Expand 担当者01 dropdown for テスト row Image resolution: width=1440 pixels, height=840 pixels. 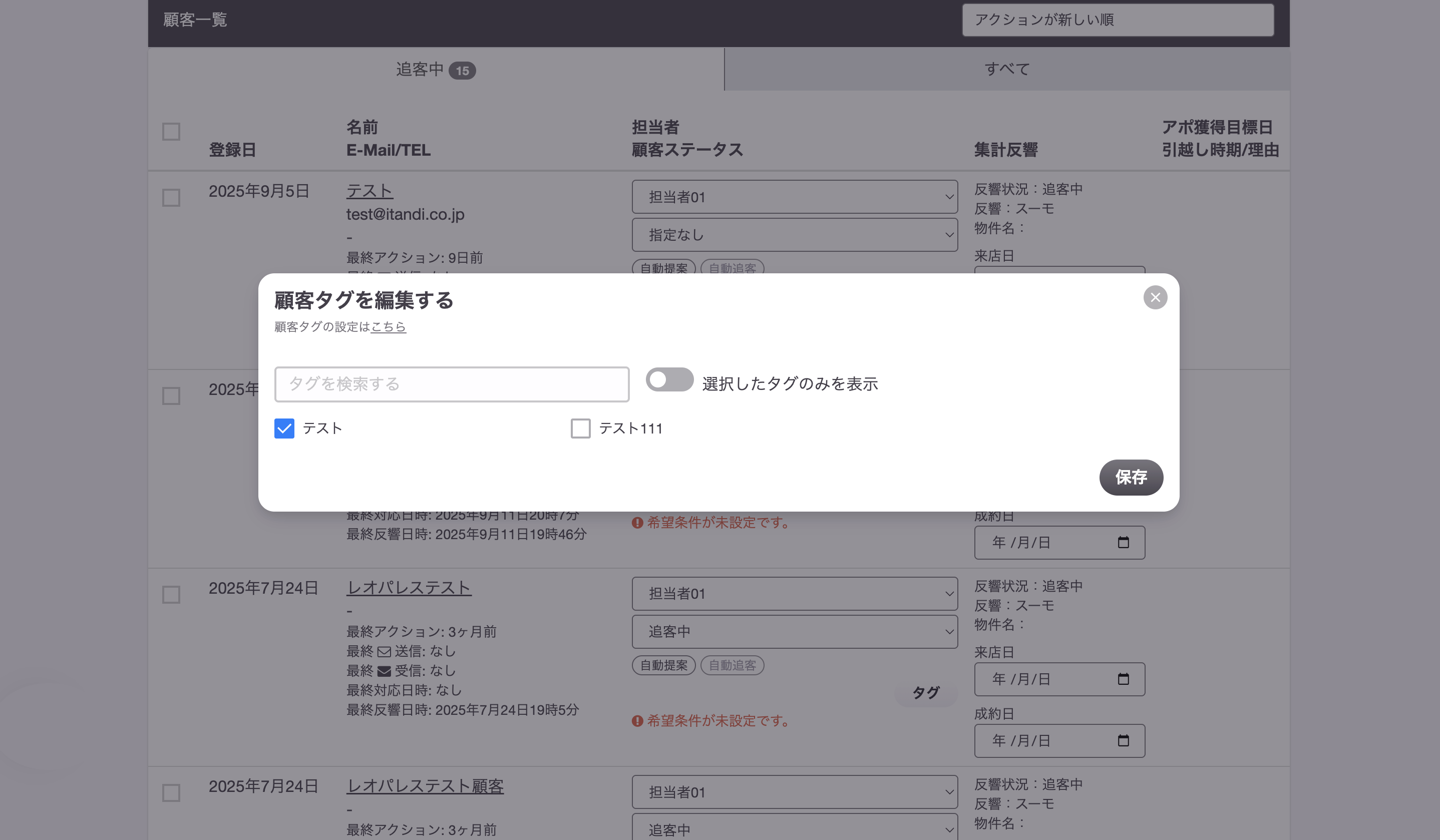(794, 197)
